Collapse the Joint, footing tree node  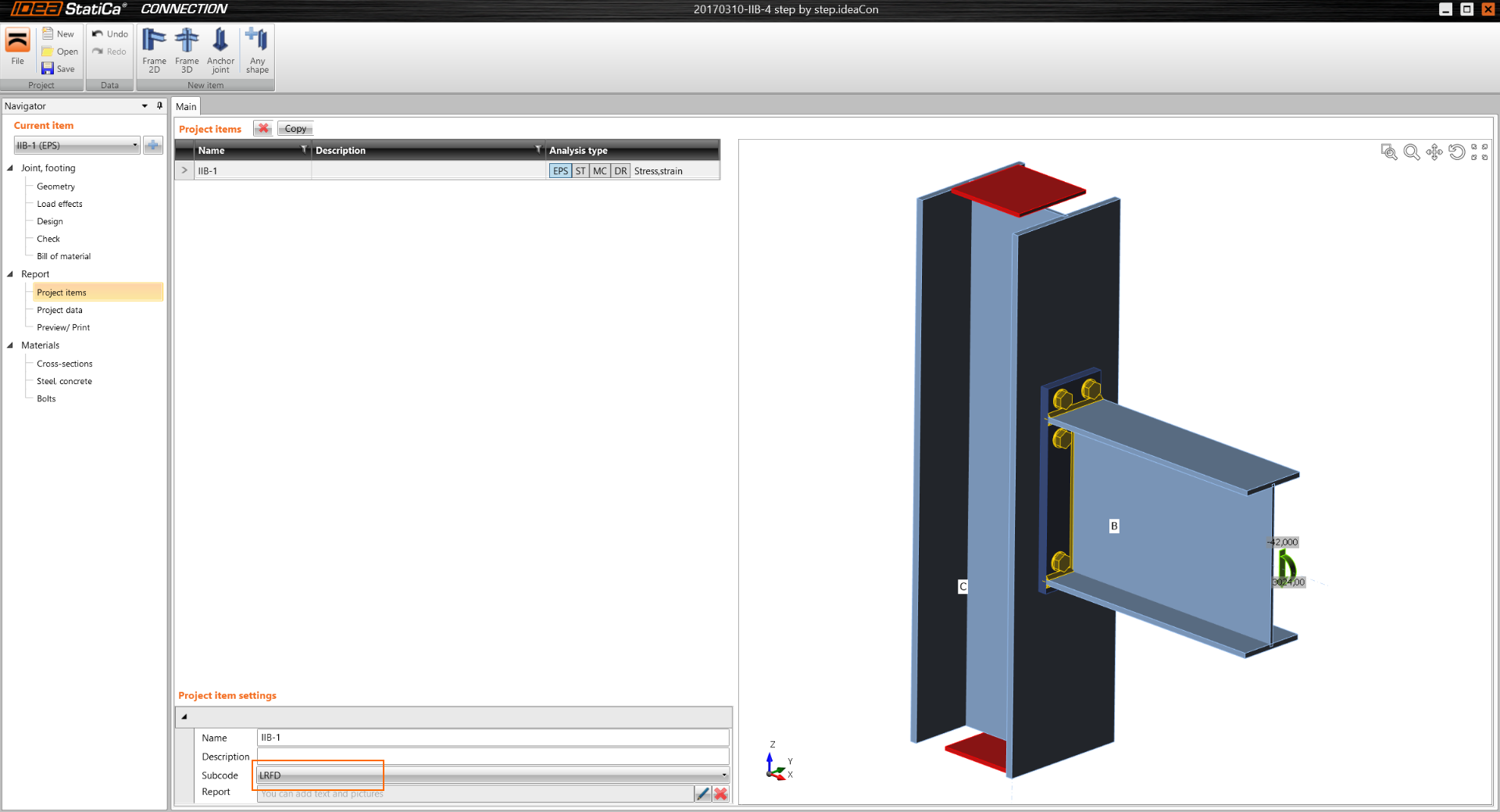[10, 168]
